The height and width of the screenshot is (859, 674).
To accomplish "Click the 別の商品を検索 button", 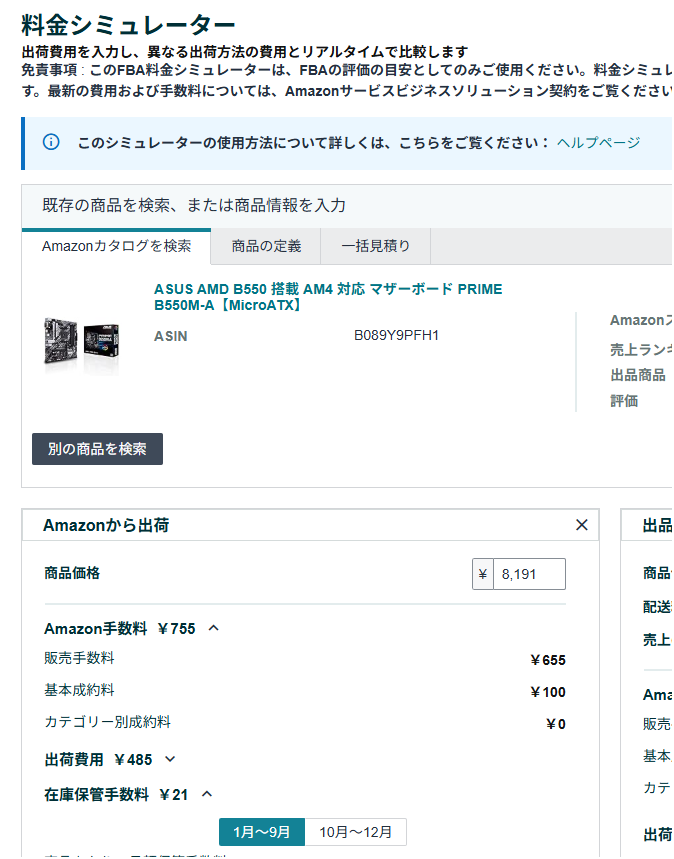I will coord(97,449).
